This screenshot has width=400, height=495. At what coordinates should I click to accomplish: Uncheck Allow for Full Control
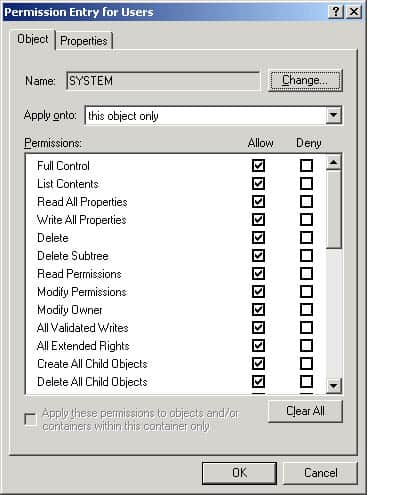(x=259, y=165)
